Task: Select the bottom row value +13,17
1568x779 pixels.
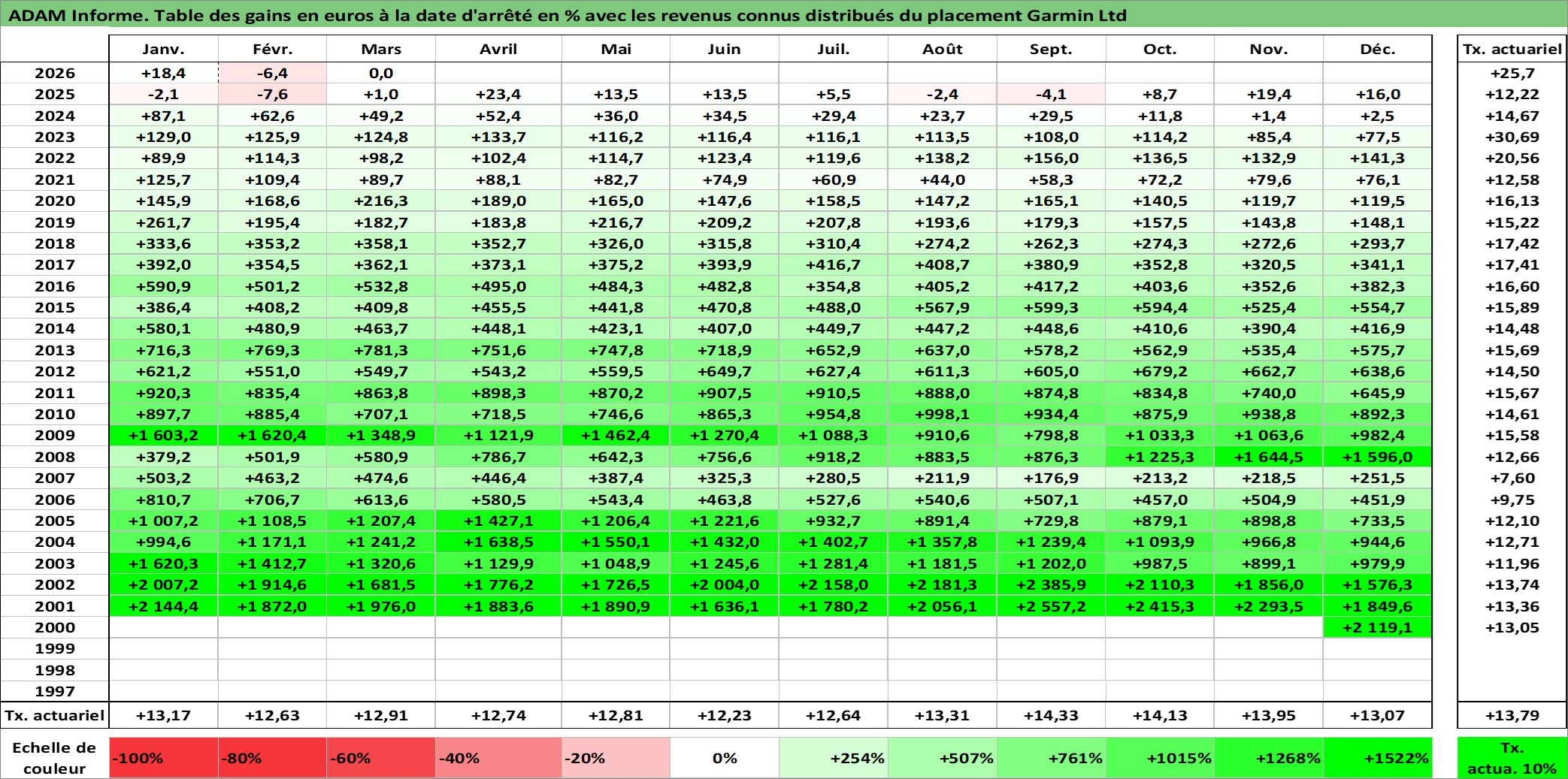Action: coord(164,715)
